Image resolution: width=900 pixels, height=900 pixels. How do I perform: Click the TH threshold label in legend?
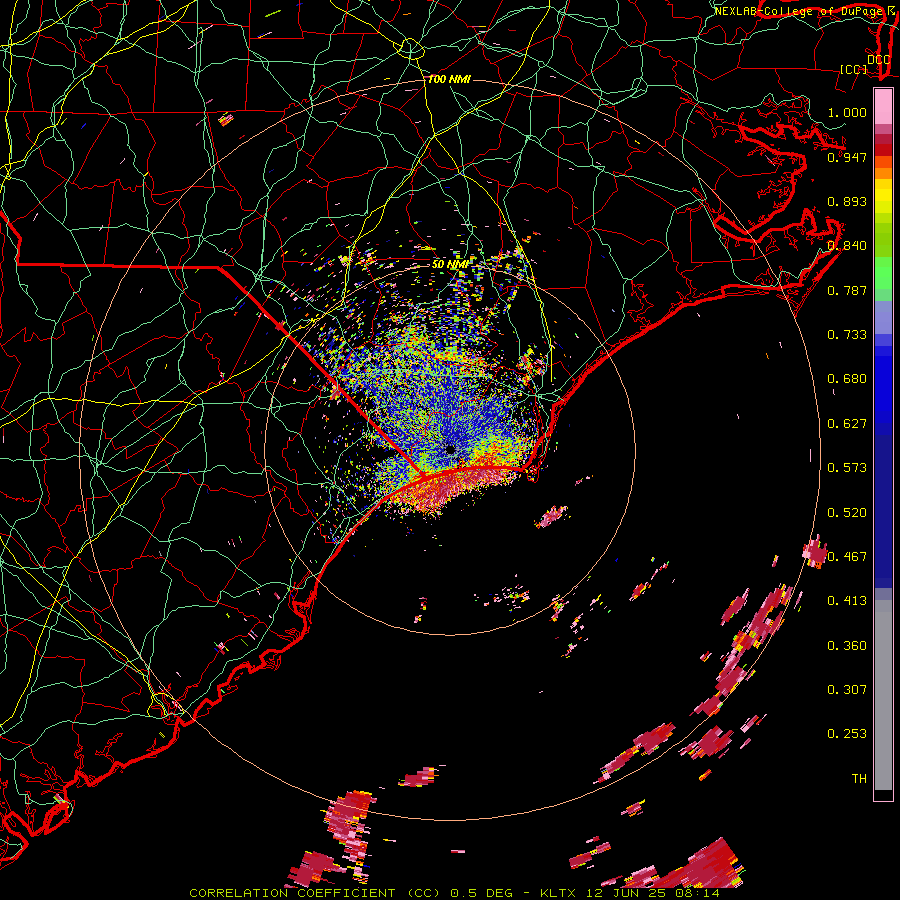pos(859,779)
